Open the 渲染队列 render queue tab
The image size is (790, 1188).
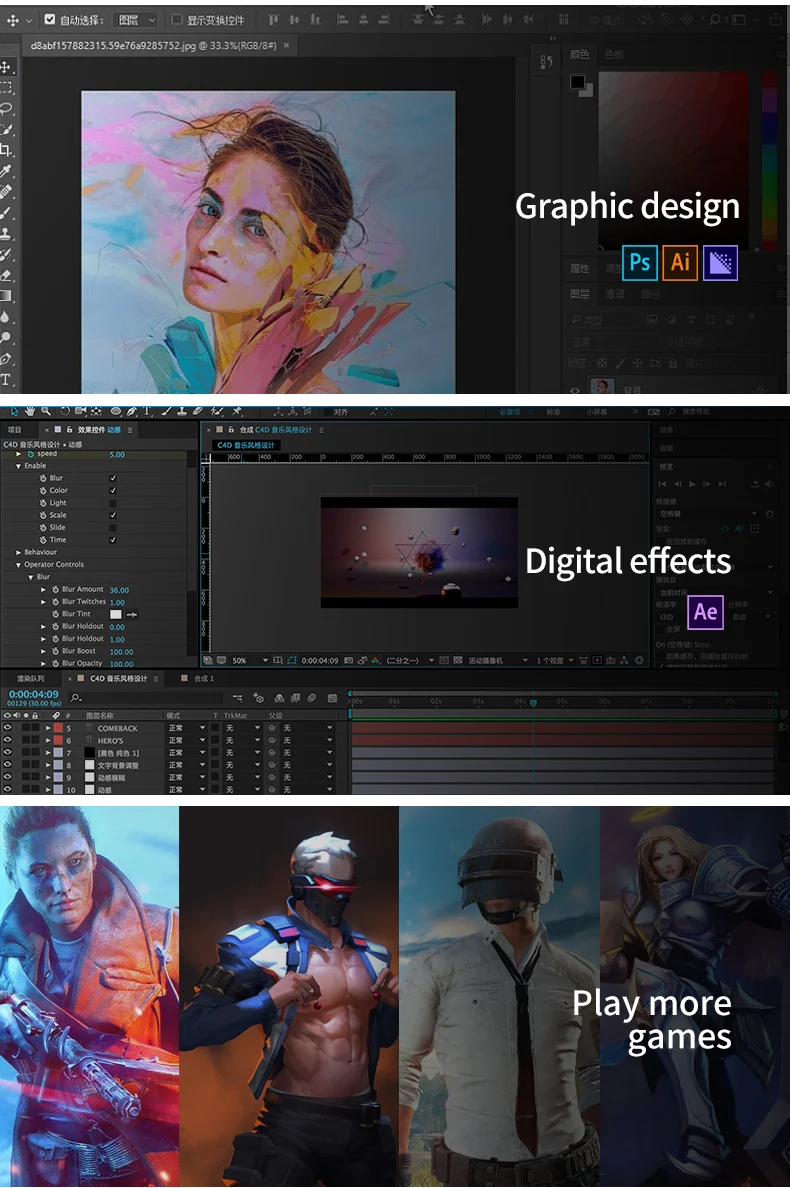click(x=30, y=678)
